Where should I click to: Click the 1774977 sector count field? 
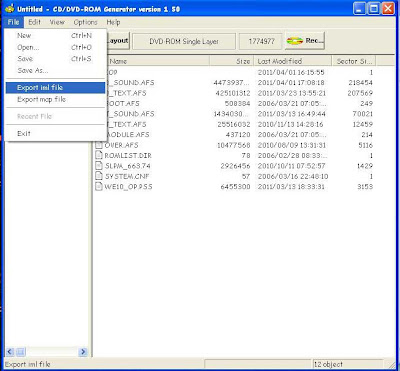261,42
